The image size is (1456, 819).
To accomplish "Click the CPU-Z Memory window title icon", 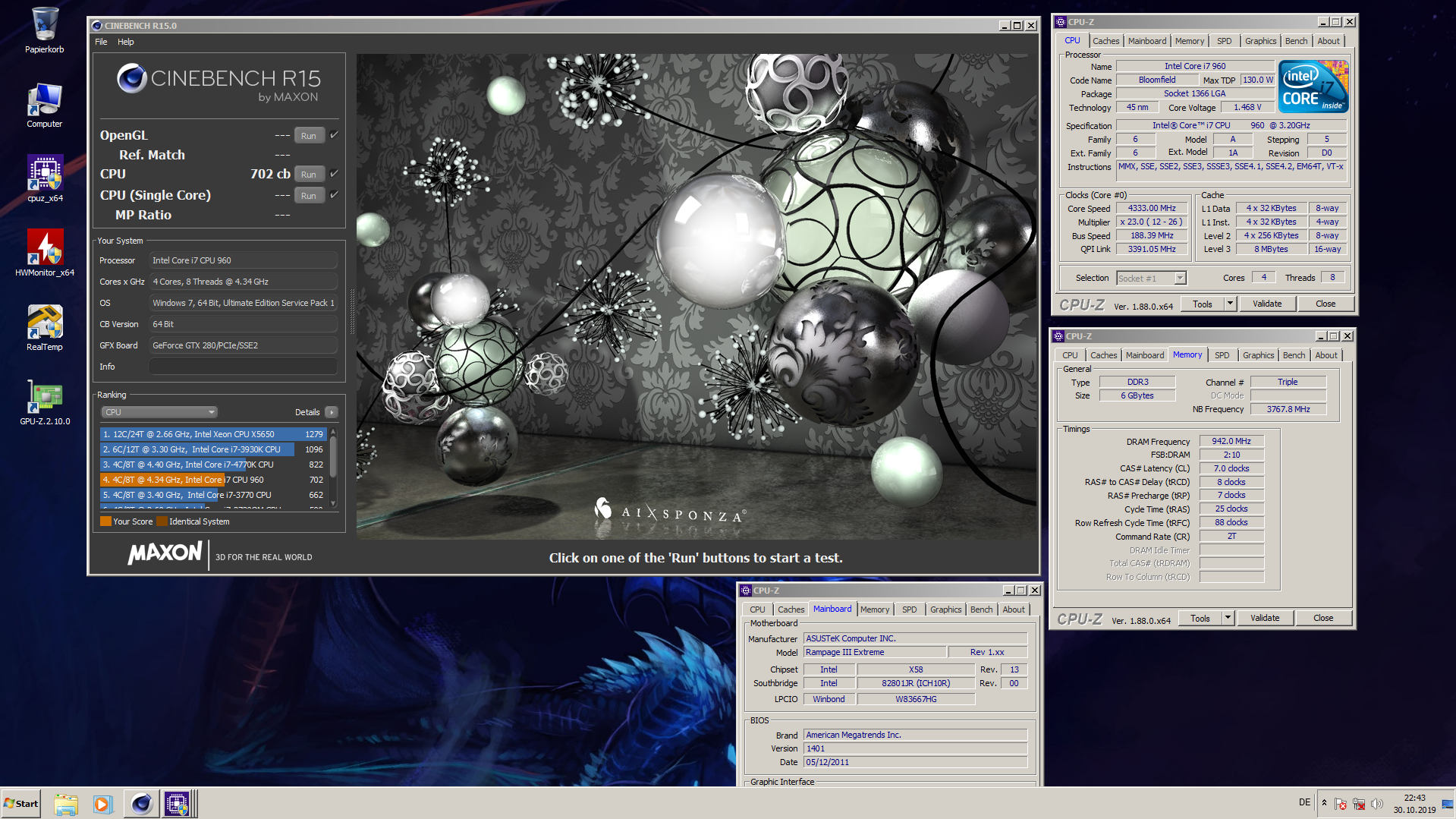I will (1058, 336).
